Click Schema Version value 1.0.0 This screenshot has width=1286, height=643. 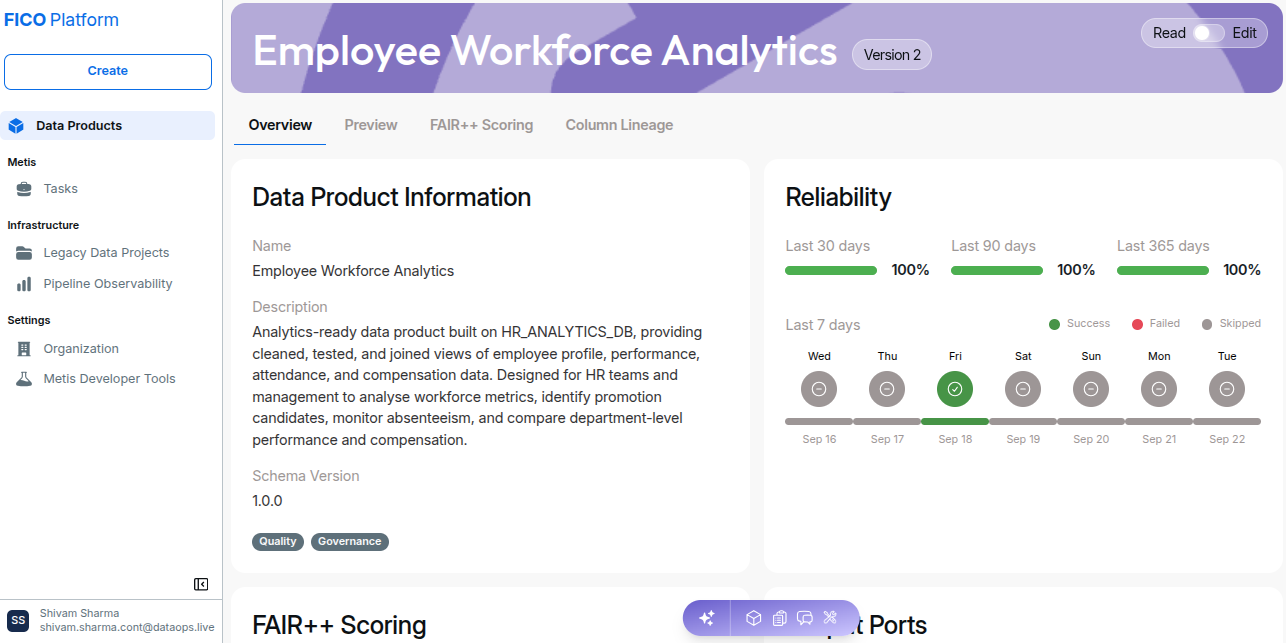[267, 501]
